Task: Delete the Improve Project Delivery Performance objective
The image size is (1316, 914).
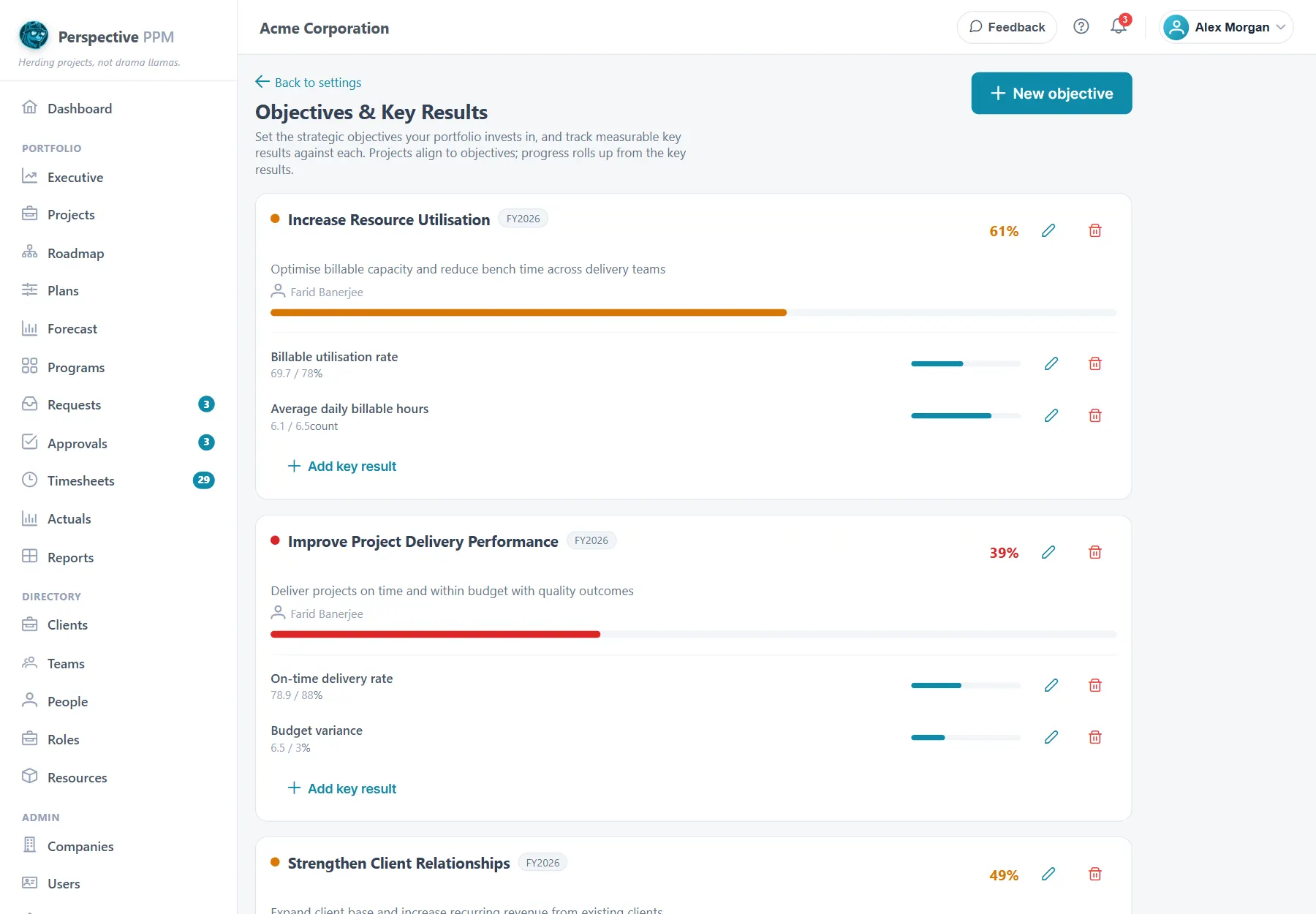Action: (x=1095, y=553)
